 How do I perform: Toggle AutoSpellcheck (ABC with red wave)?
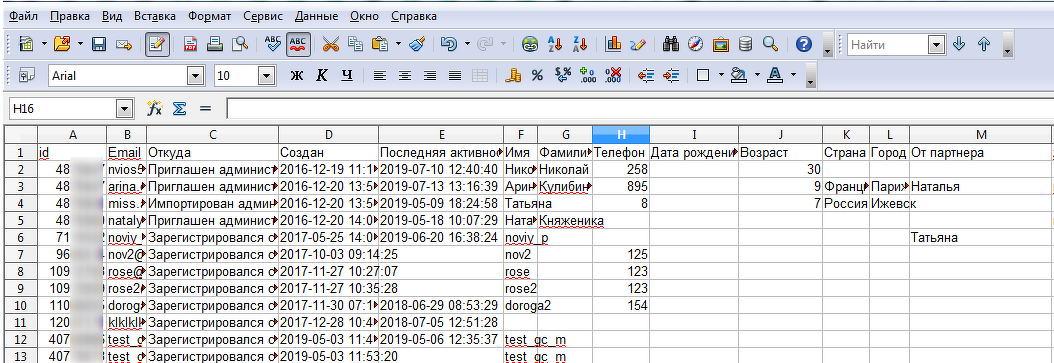click(x=298, y=44)
